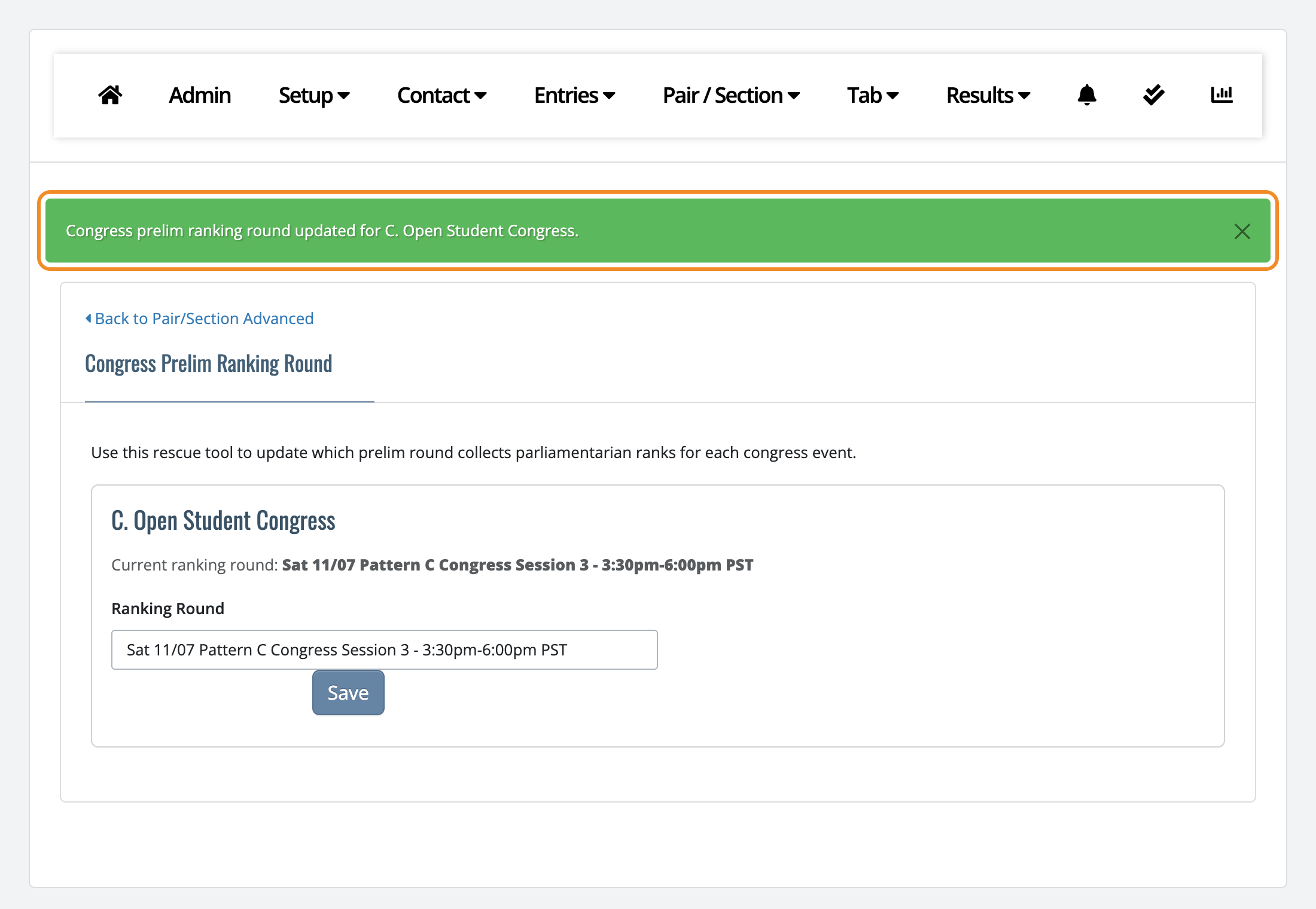This screenshot has height=909, width=1316.
Task: Click the Save button
Action: [348, 693]
